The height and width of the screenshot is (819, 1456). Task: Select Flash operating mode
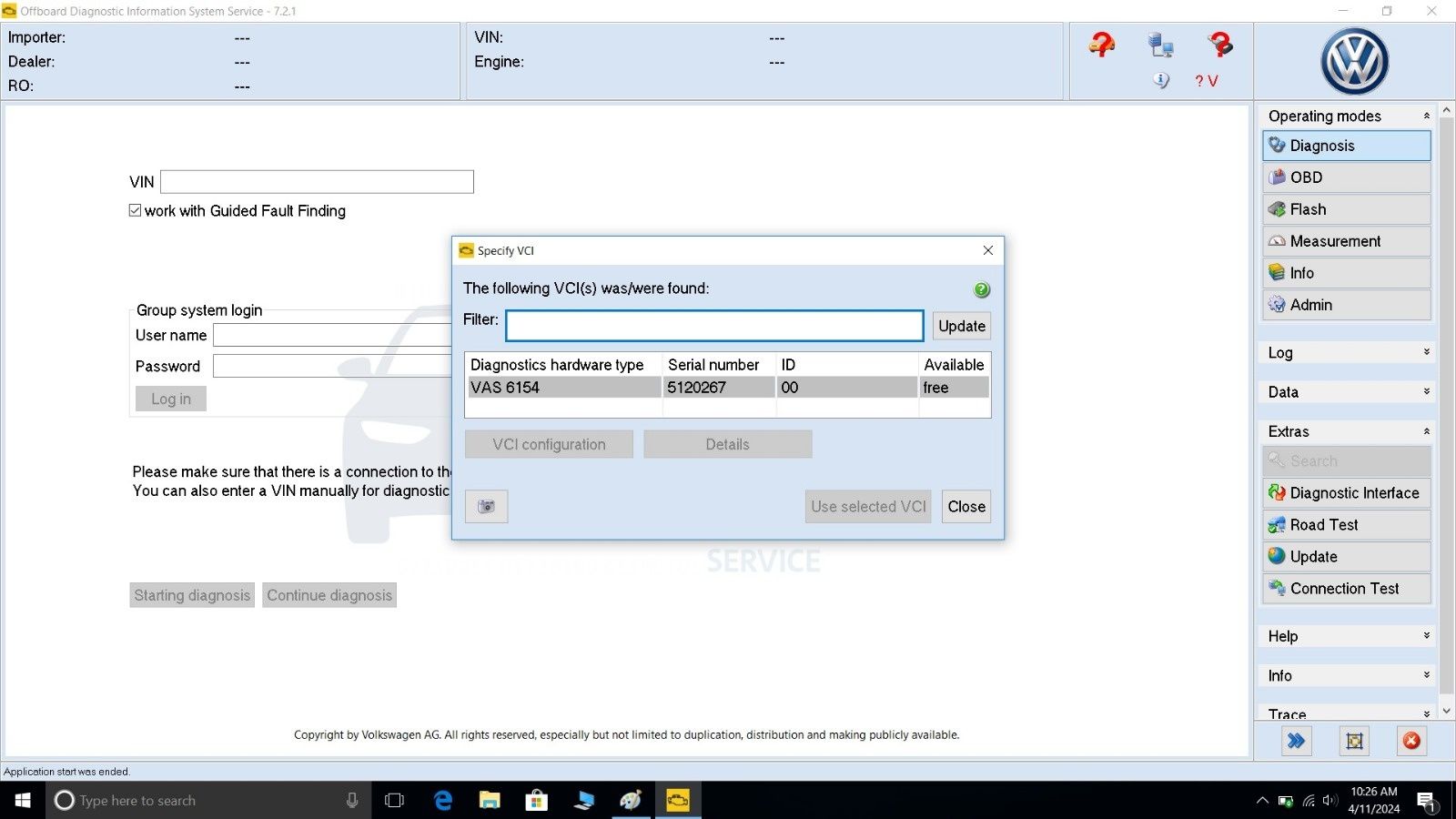tap(1347, 209)
